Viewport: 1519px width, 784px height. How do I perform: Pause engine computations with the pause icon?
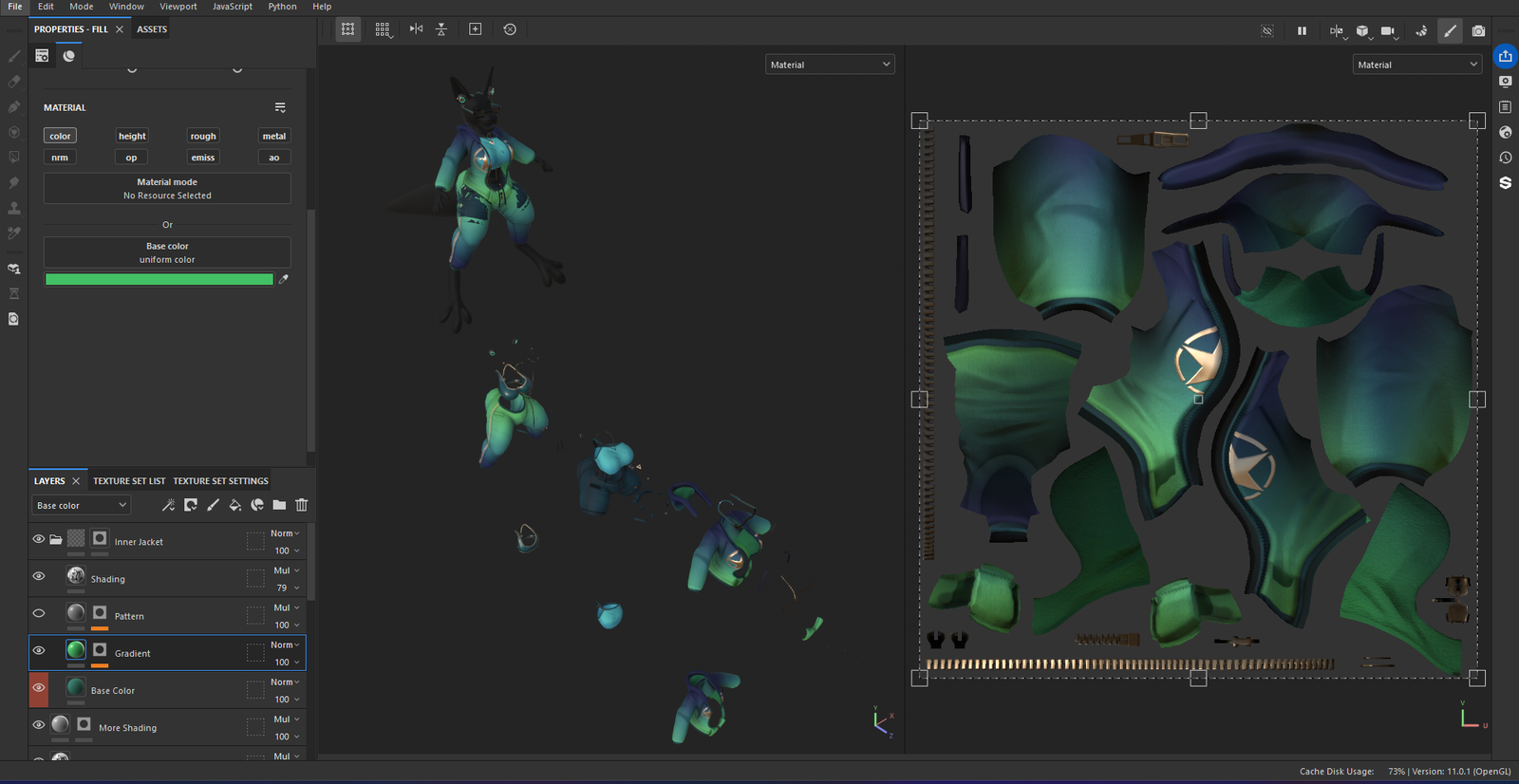(x=1302, y=30)
